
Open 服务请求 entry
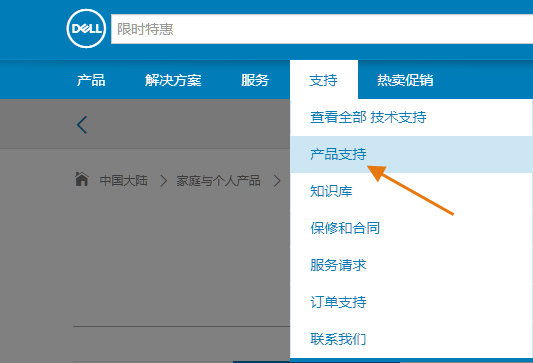pos(338,265)
